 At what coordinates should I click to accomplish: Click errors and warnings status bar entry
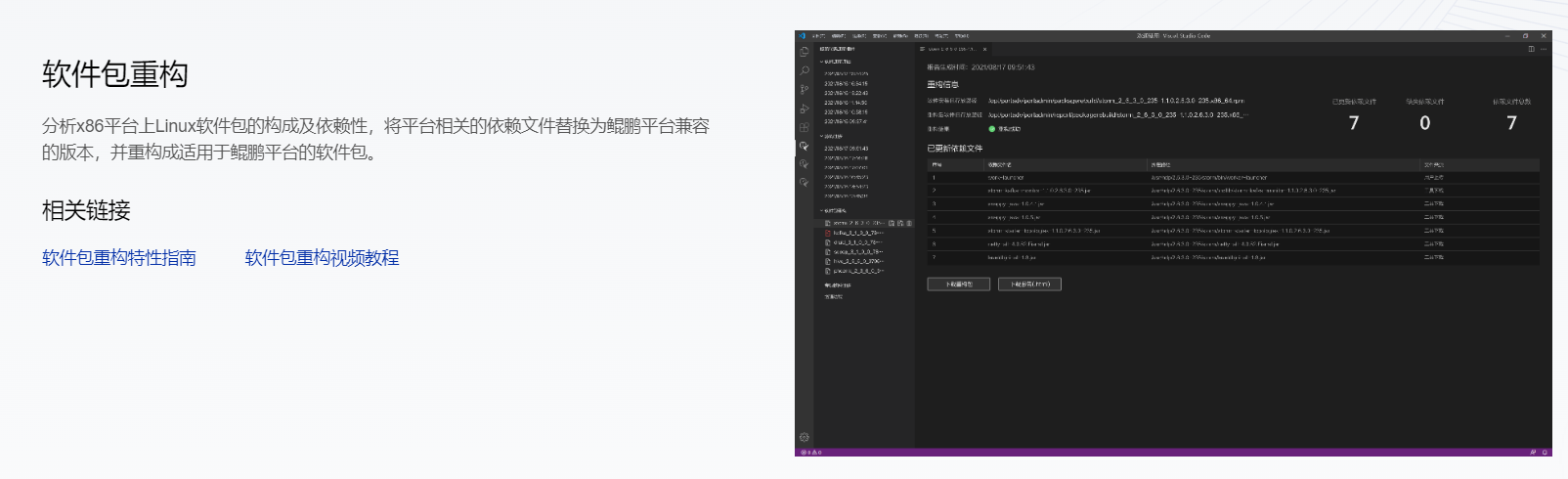(811, 453)
